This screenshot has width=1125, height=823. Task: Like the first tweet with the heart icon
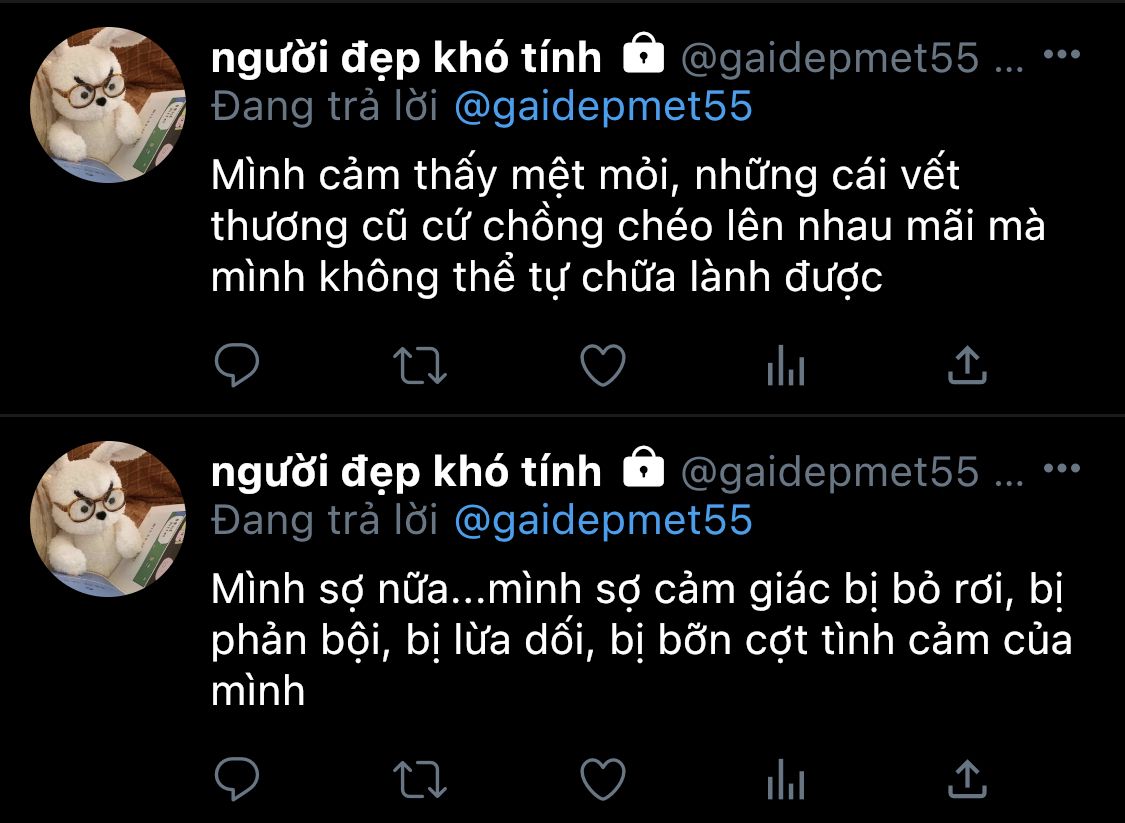click(x=603, y=365)
